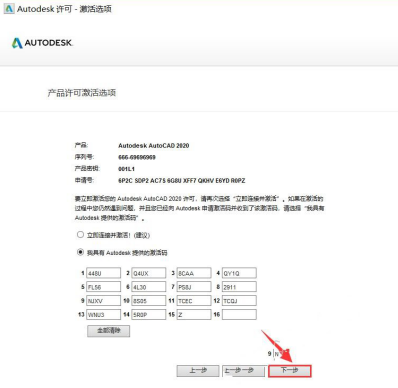Focus activation code field 2 containing Q4UX
The width and height of the screenshot is (398, 388).
(149, 273)
